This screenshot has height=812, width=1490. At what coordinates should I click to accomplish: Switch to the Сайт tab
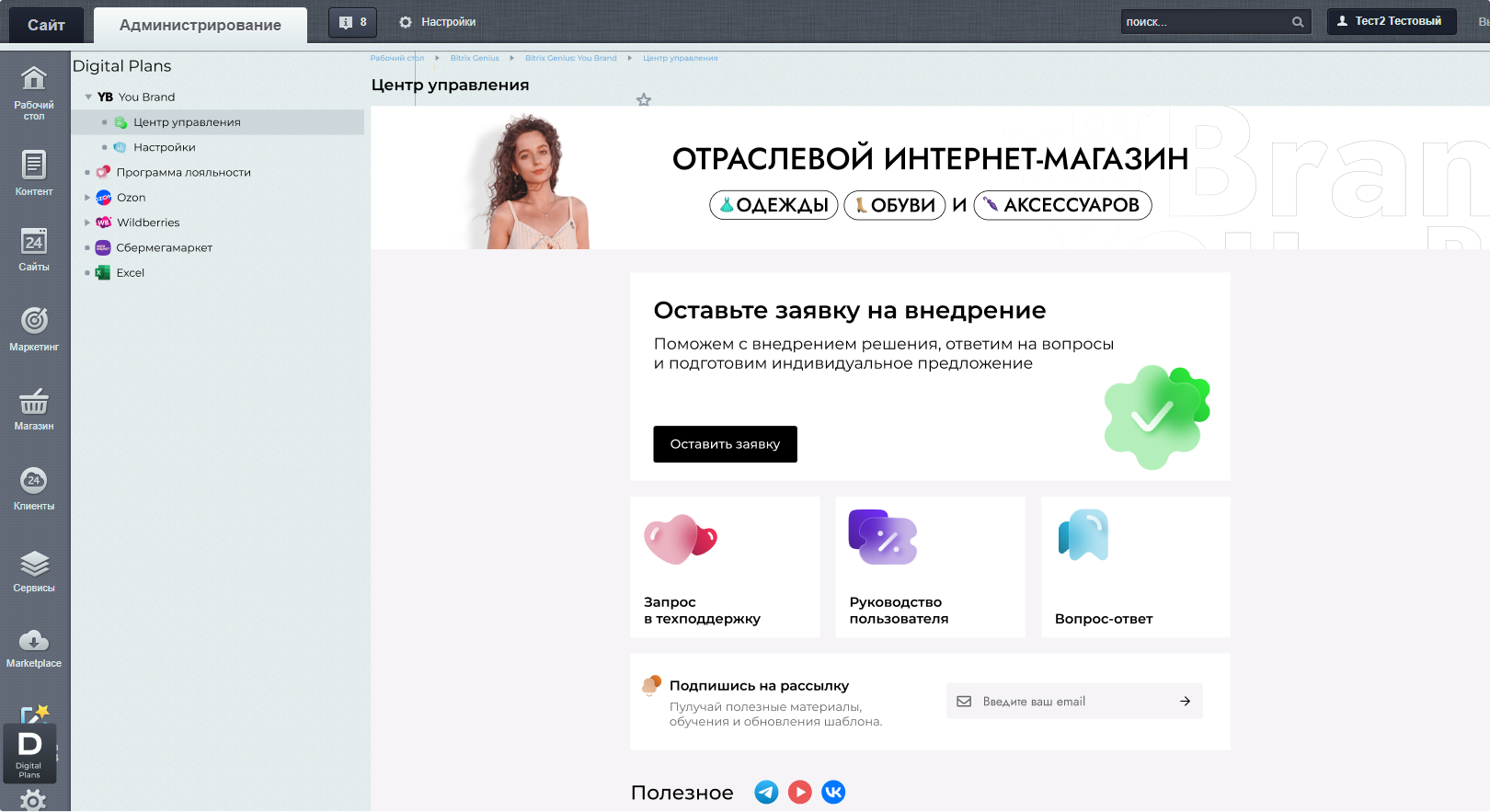click(46, 25)
